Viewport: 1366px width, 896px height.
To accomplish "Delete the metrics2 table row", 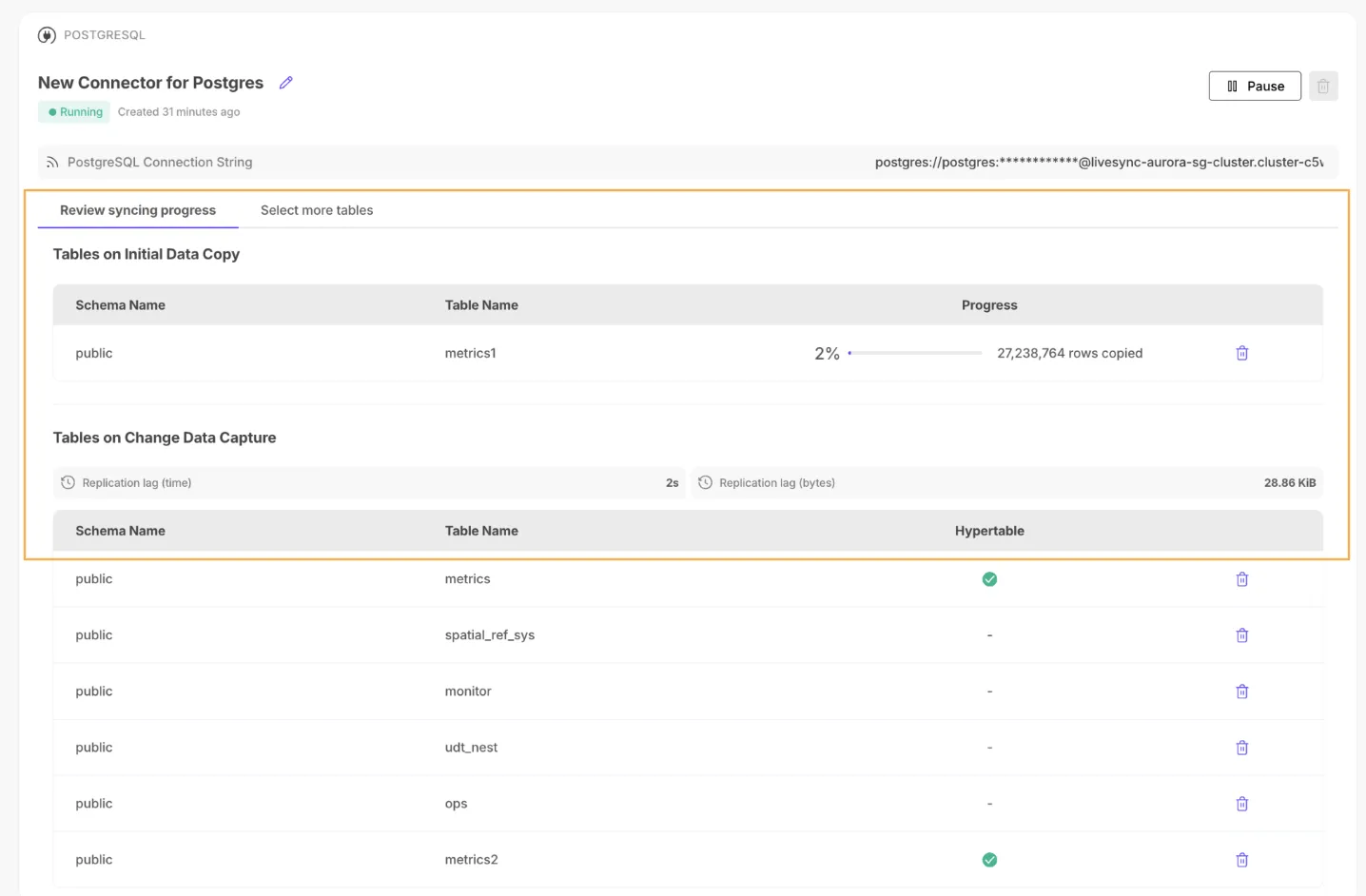I will (x=1241, y=860).
